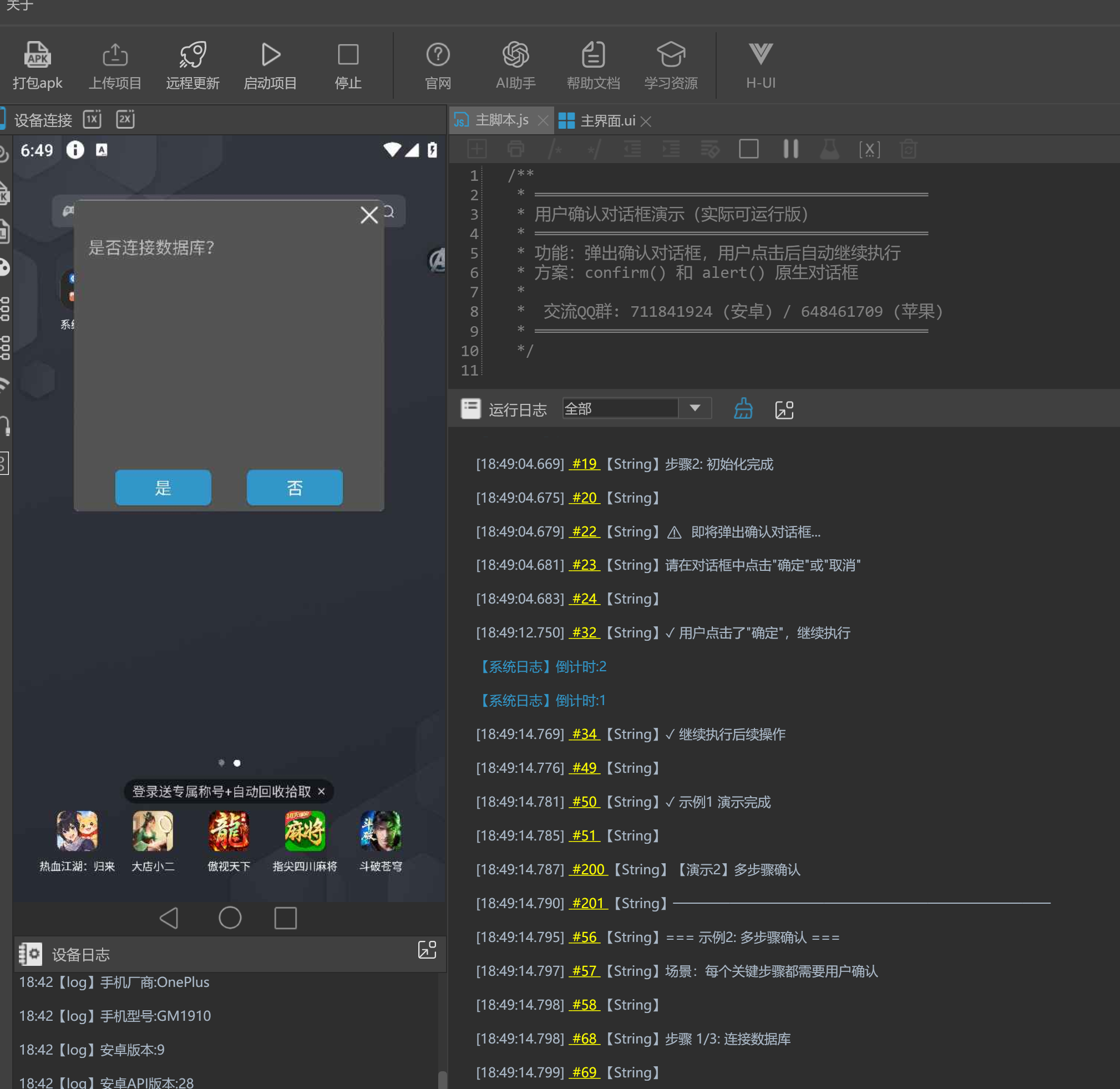Viewport: 1120px width, 1089px height.
Task: Click the print icon in editor toolbar
Action: (516, 149)
